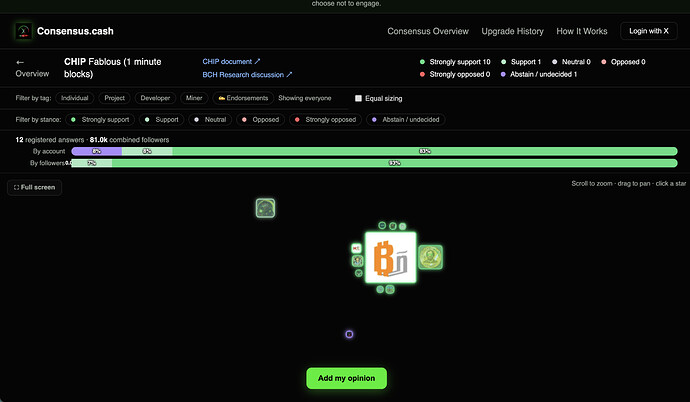Select the isolated green avatar at upper left of graph
This screenshot has width=690, height=402.
[x=265, y=208]
